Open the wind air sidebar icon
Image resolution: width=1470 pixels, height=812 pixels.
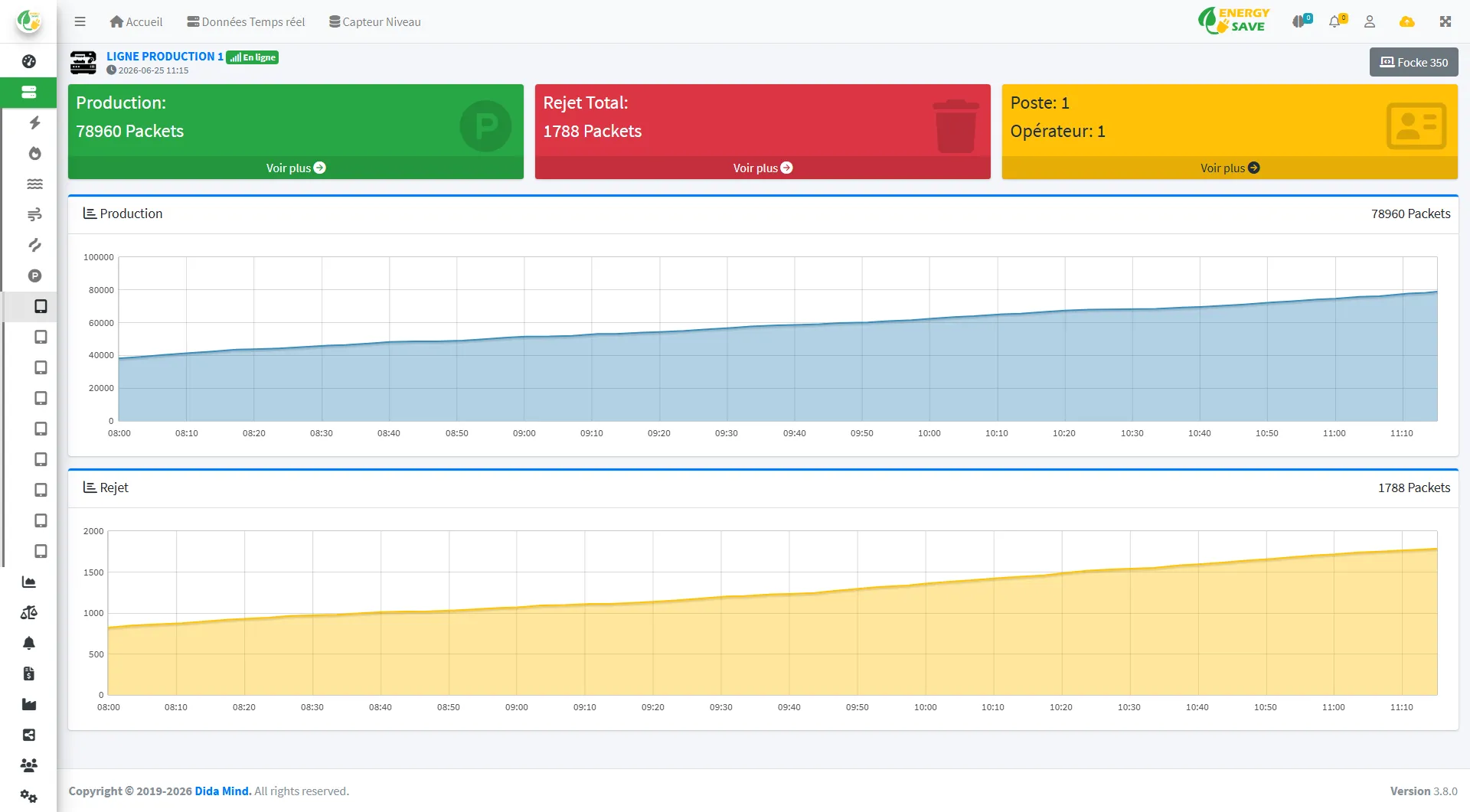click(x=34, y=214)
